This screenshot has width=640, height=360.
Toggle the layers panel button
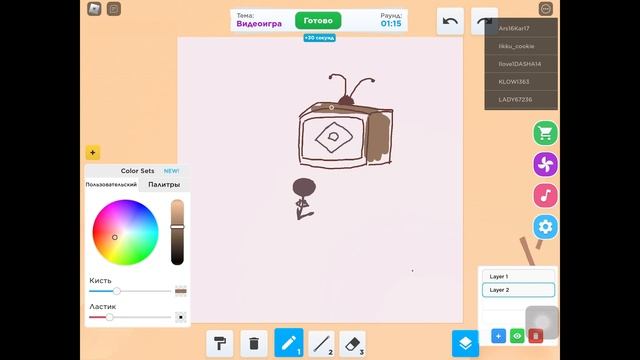click(x=465, y=343)
